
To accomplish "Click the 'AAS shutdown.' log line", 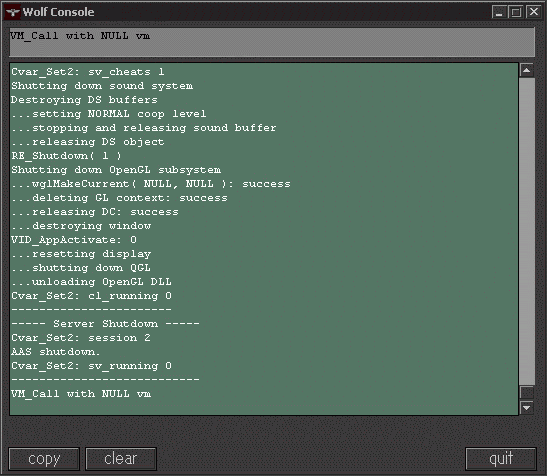I will (x=55, y=352).
